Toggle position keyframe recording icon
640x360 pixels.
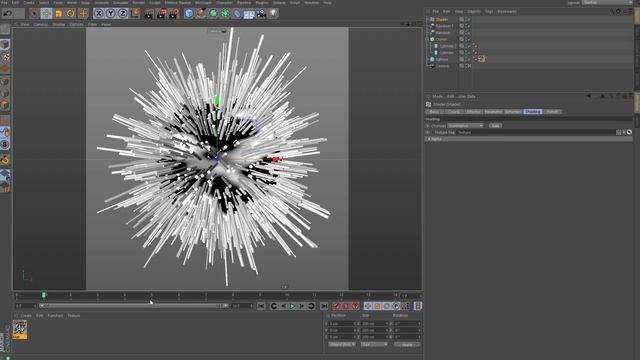368,306
